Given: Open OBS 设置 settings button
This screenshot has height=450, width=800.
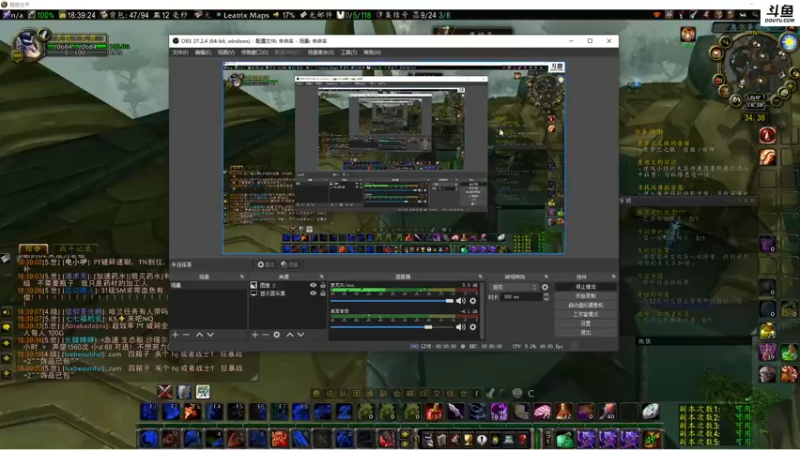Looking at the screenshot, I should coord(585,323).
